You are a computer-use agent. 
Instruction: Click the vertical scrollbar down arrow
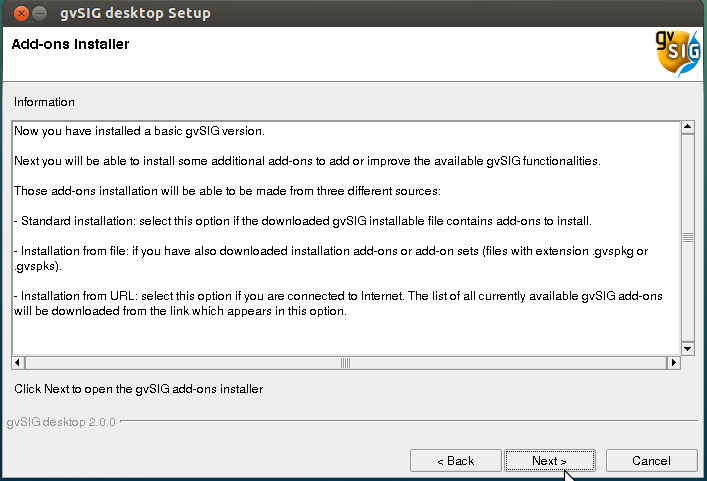pos(687,348)
